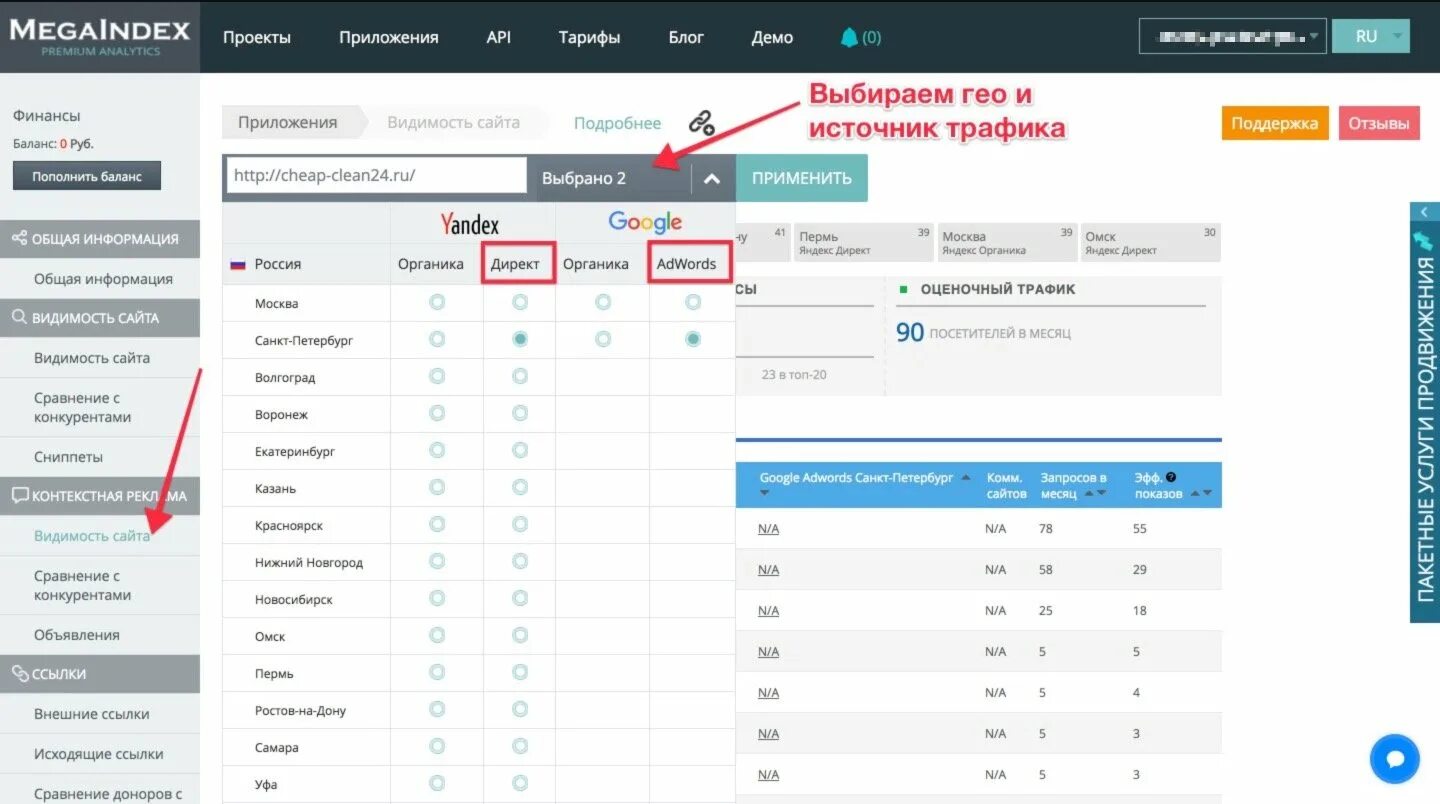
Task: Click the Ростов-на-Дону city row label
Action: click(x=300, y=711)
